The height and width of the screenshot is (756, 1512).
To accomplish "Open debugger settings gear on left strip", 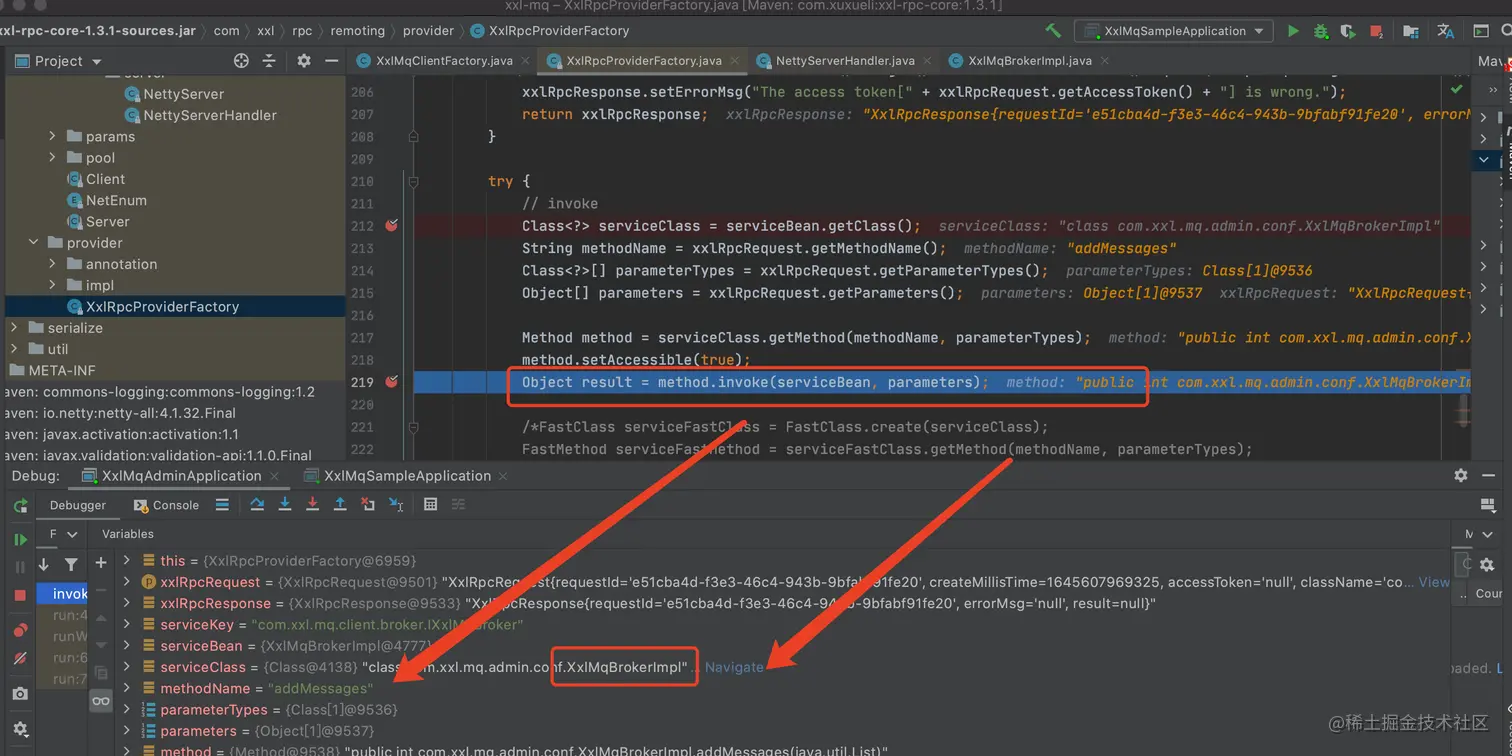I will (20, 729).
